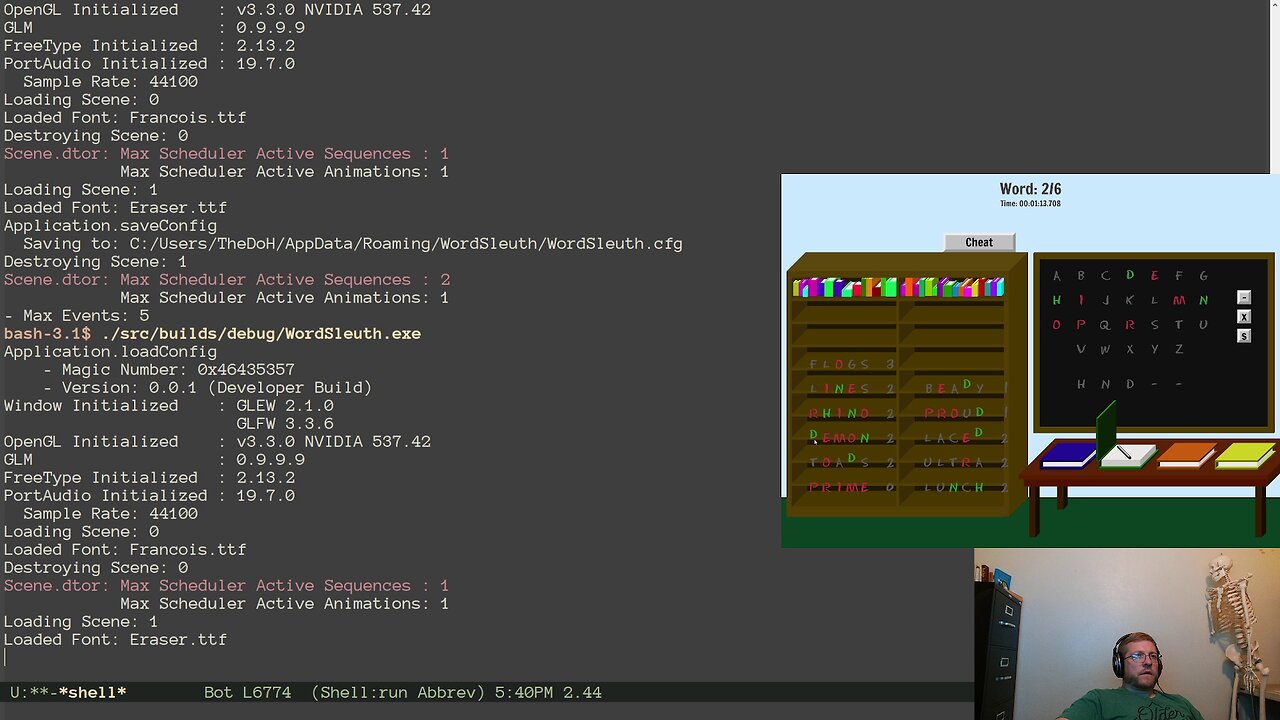Click blackboard alphabet letter G

1203,275
